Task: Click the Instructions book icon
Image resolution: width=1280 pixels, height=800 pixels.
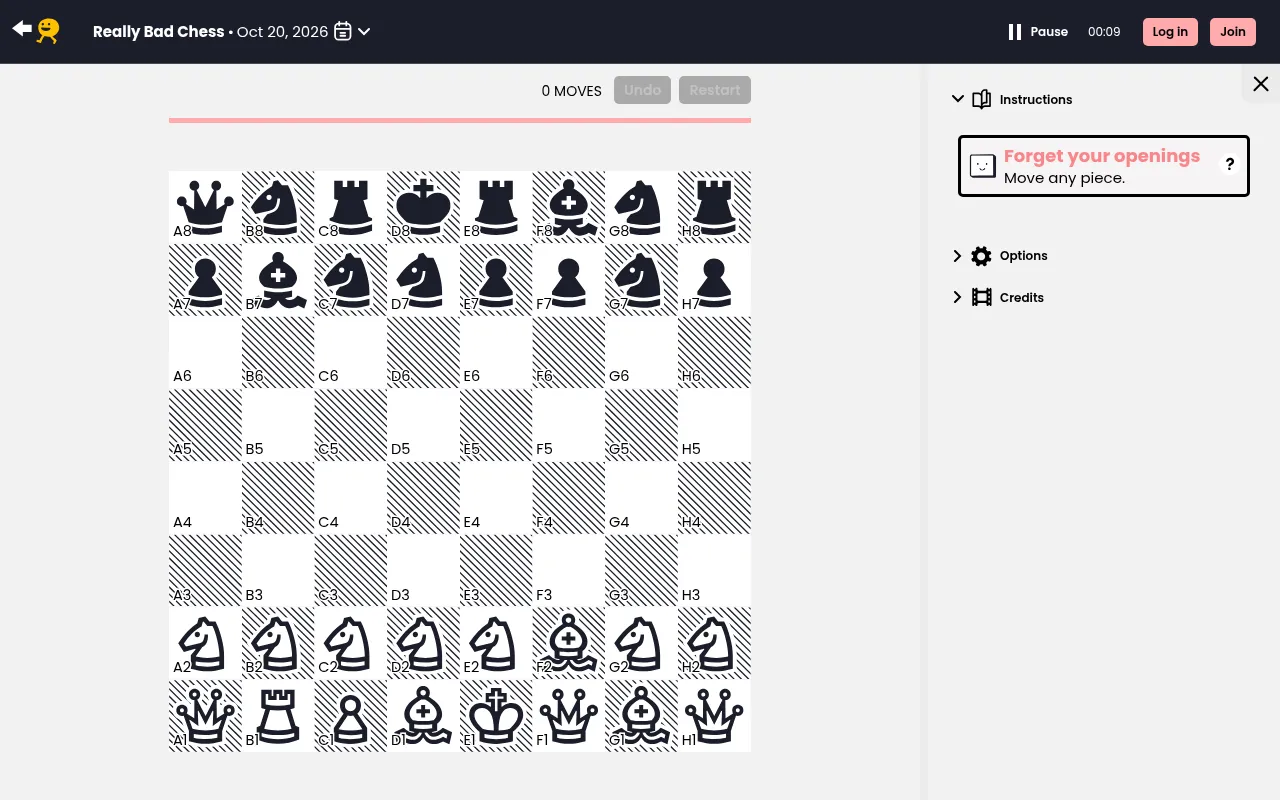Action: [982, 99]
